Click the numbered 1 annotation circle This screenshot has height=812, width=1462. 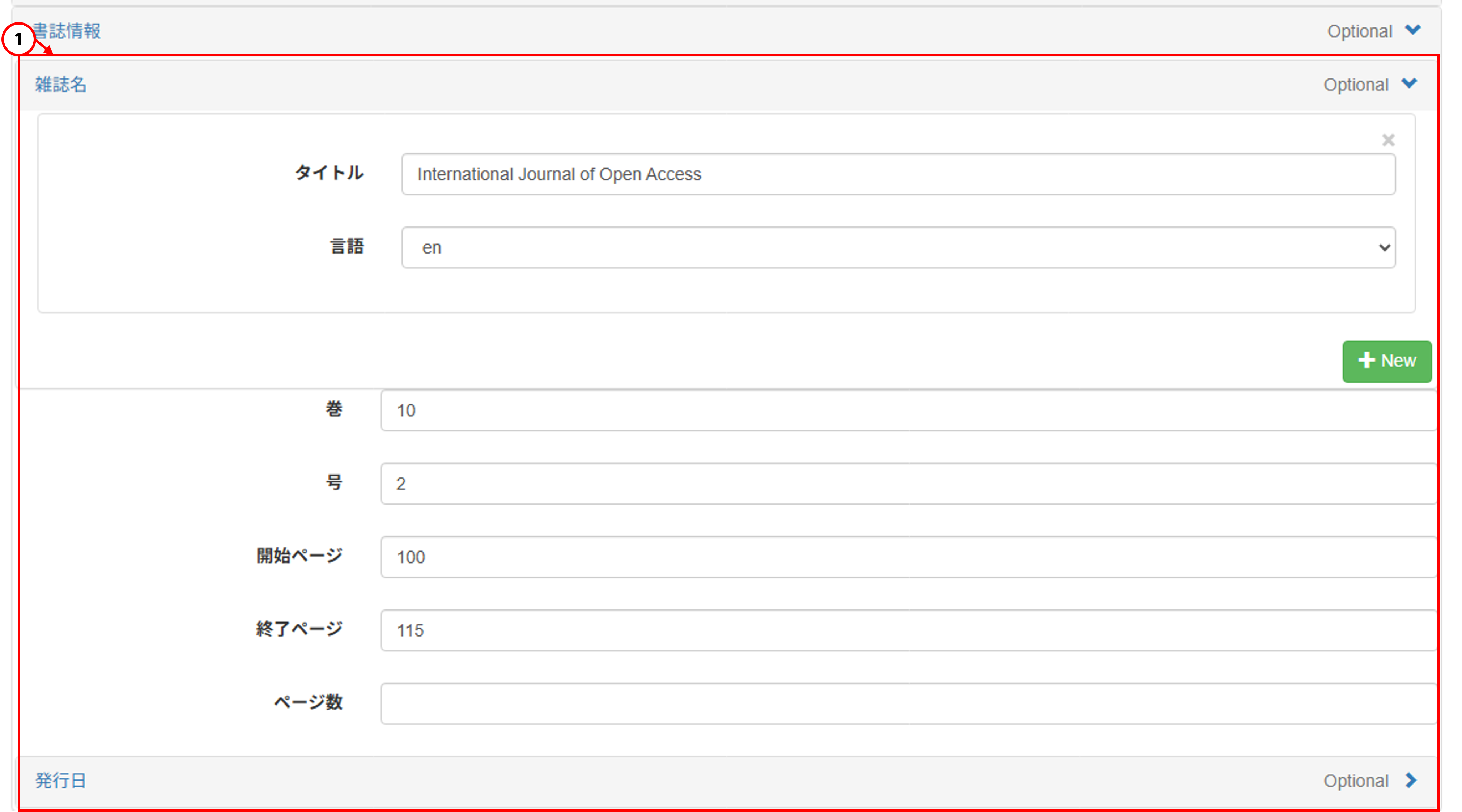click(18, 39)
